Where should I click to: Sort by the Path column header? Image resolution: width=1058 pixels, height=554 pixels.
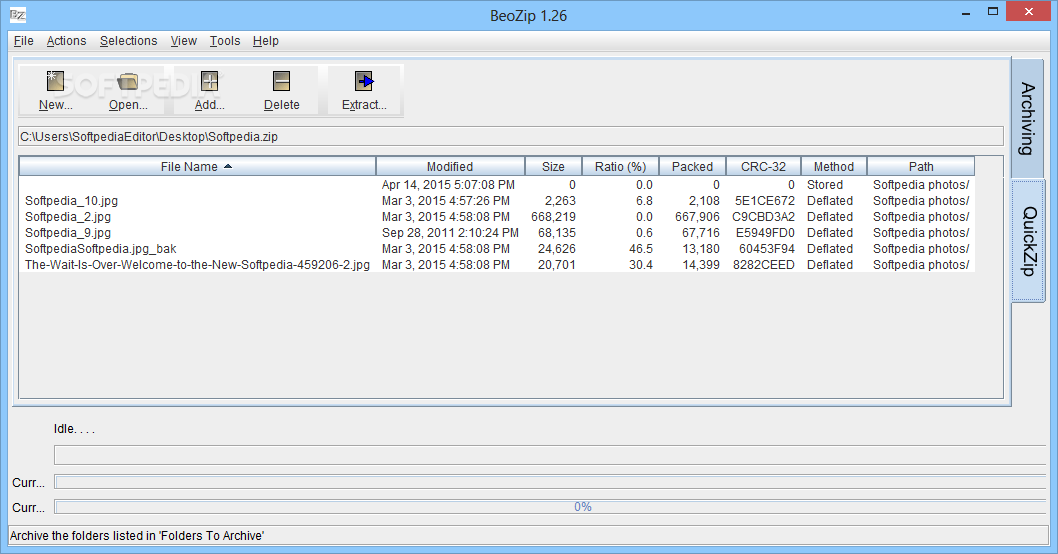click(921, 166)
